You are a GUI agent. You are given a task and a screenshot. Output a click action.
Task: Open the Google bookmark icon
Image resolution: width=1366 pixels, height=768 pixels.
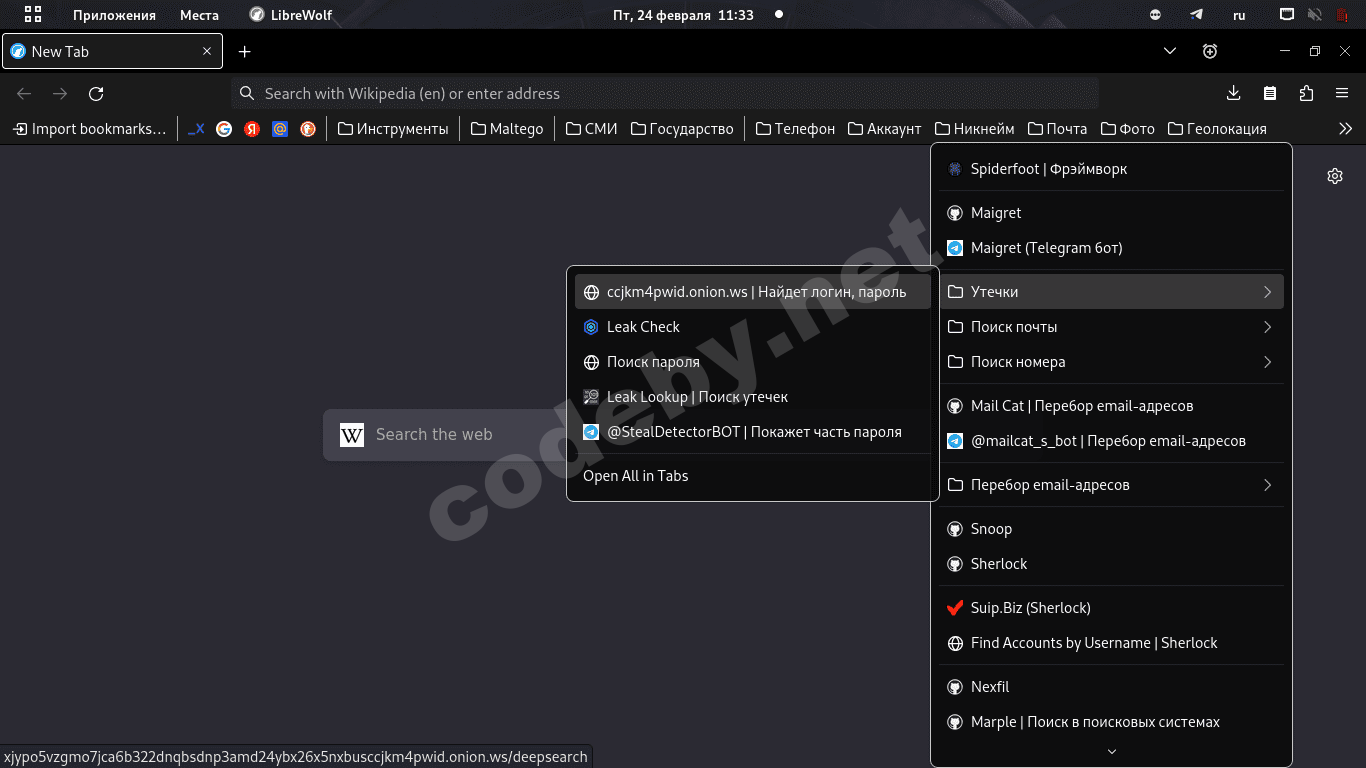(x=224, y=129)
